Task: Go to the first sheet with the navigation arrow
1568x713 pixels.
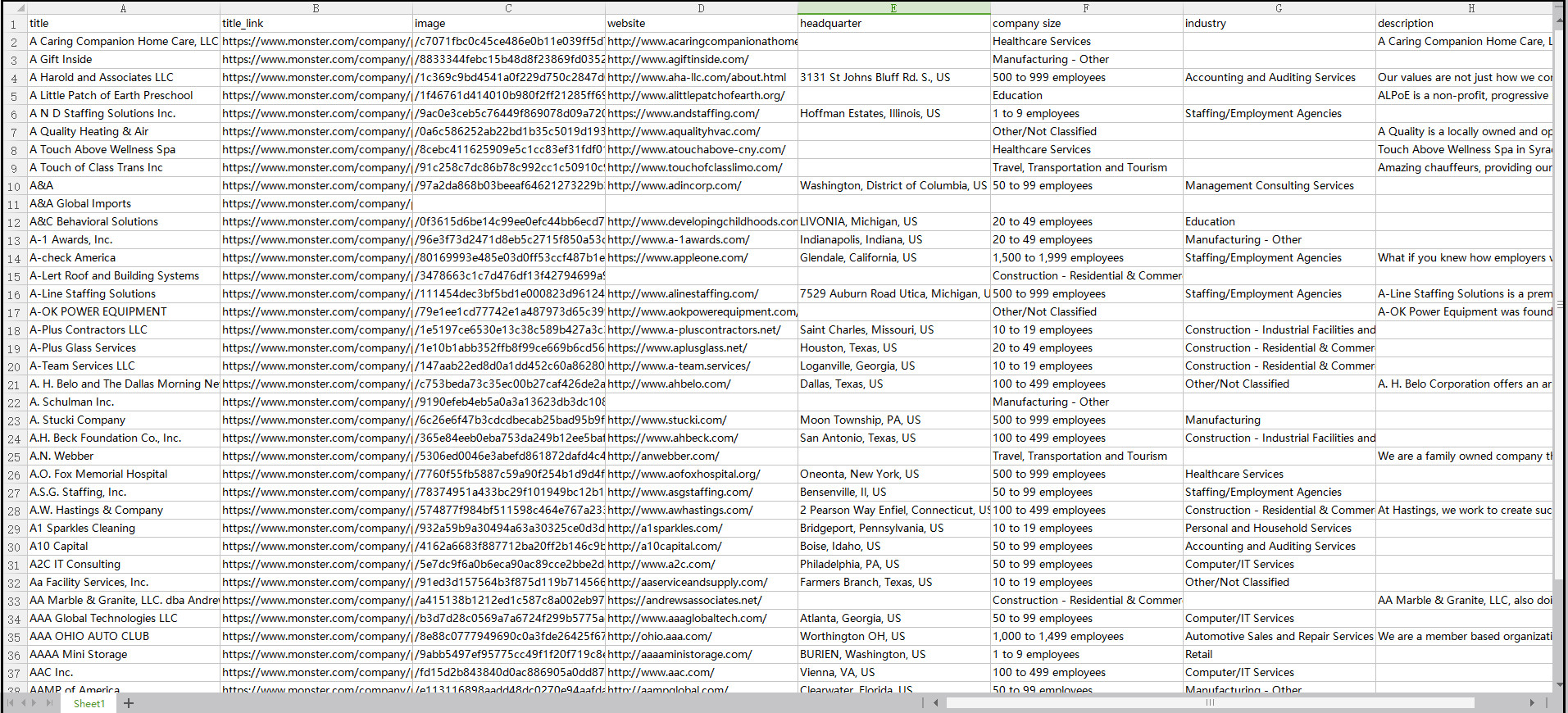Action: point(11,703)
